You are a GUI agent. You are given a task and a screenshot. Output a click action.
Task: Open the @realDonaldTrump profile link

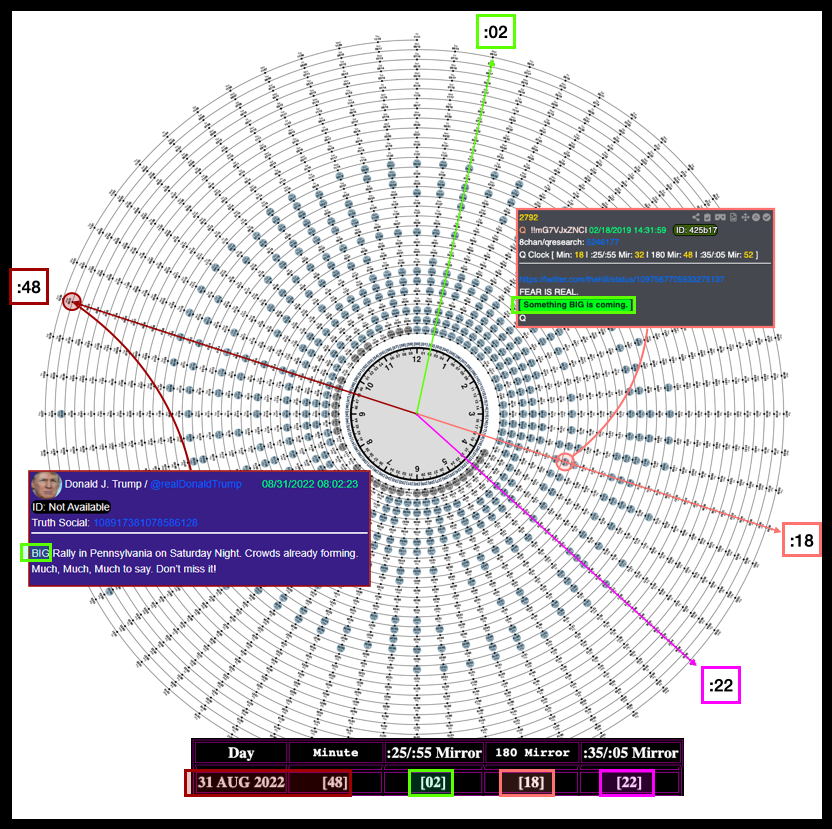196,484
